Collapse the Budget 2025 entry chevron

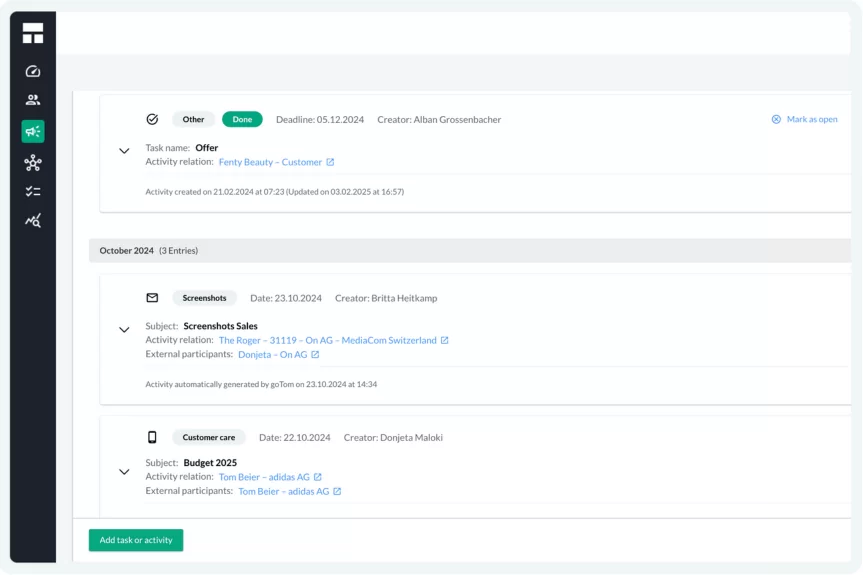point(124,472)
